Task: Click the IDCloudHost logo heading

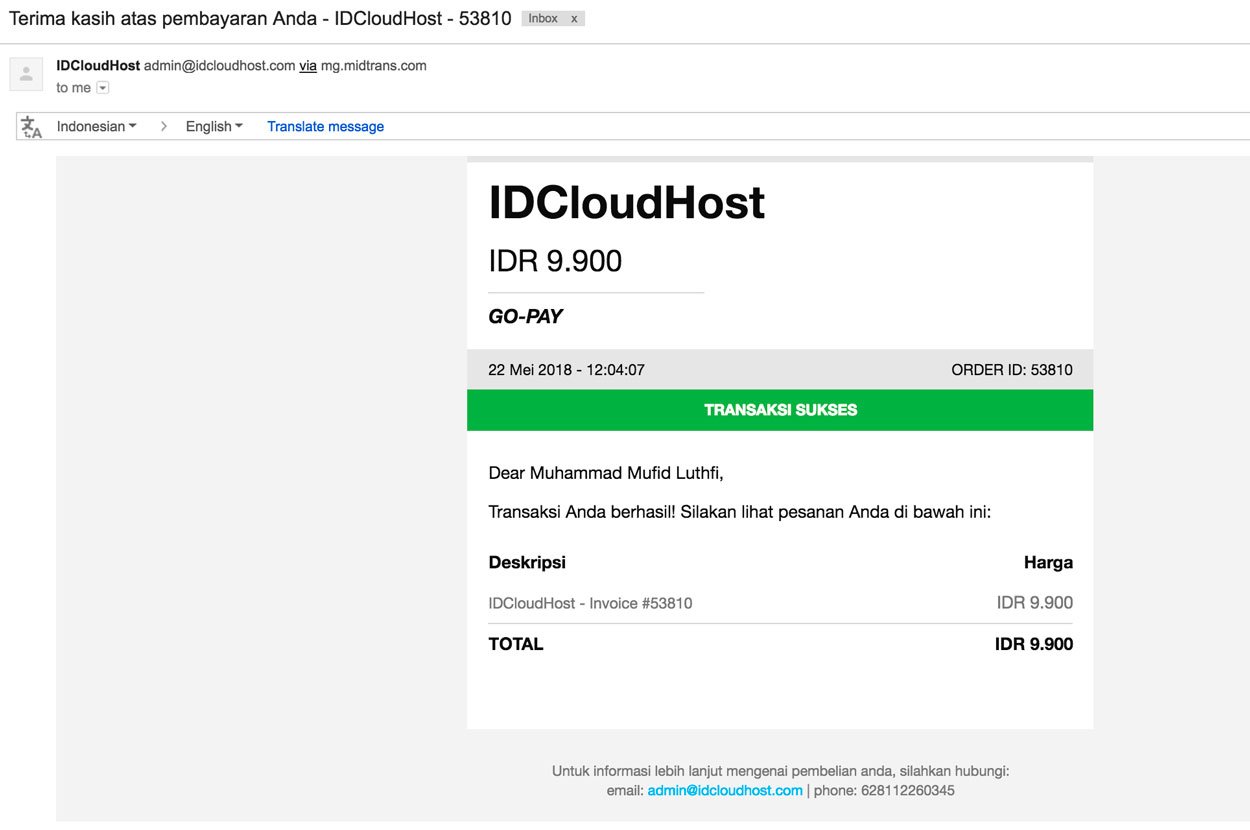Action: click(x=625, y=203)
